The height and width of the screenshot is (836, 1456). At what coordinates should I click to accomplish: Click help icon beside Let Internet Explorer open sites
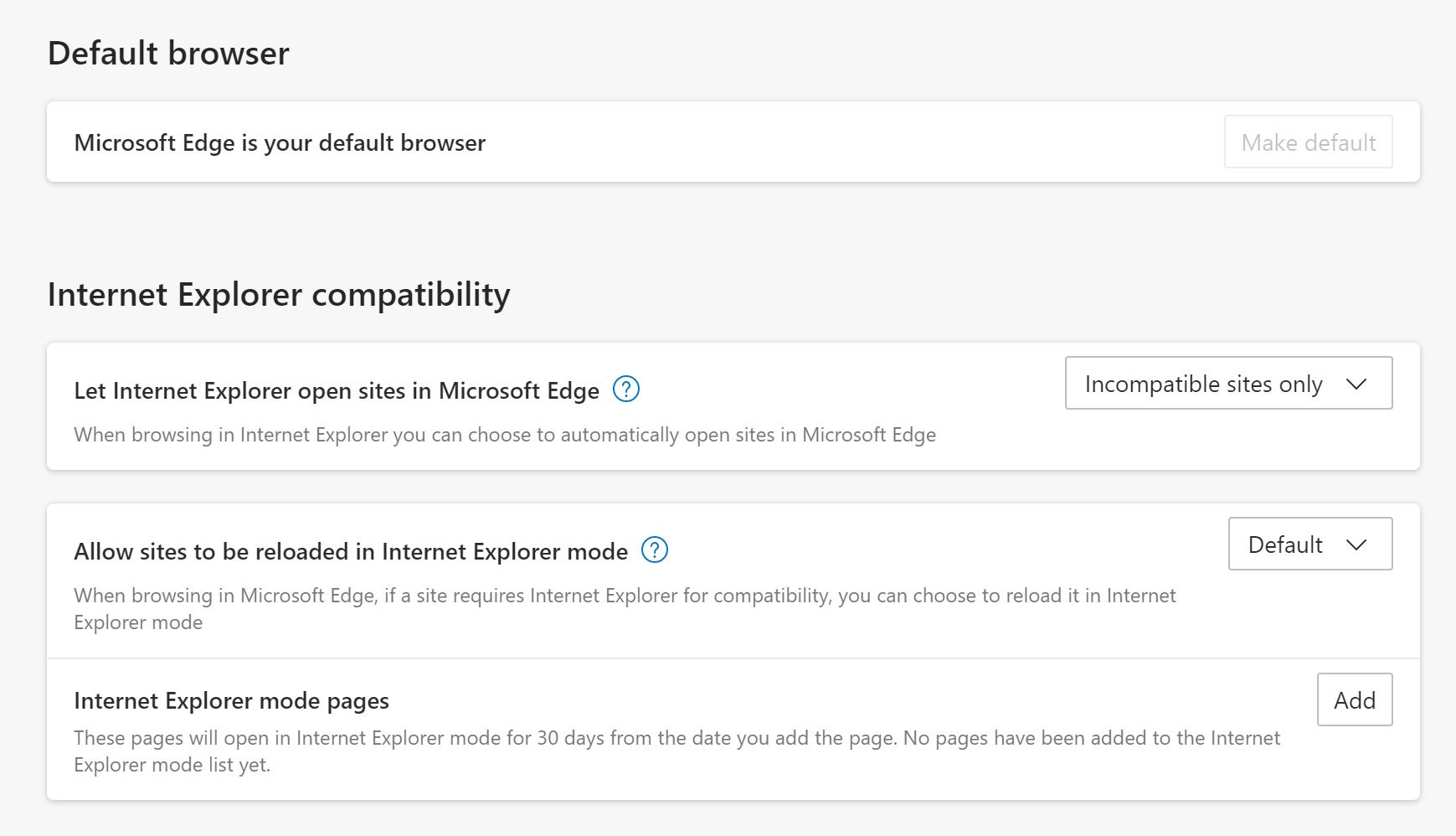(626, 390)
